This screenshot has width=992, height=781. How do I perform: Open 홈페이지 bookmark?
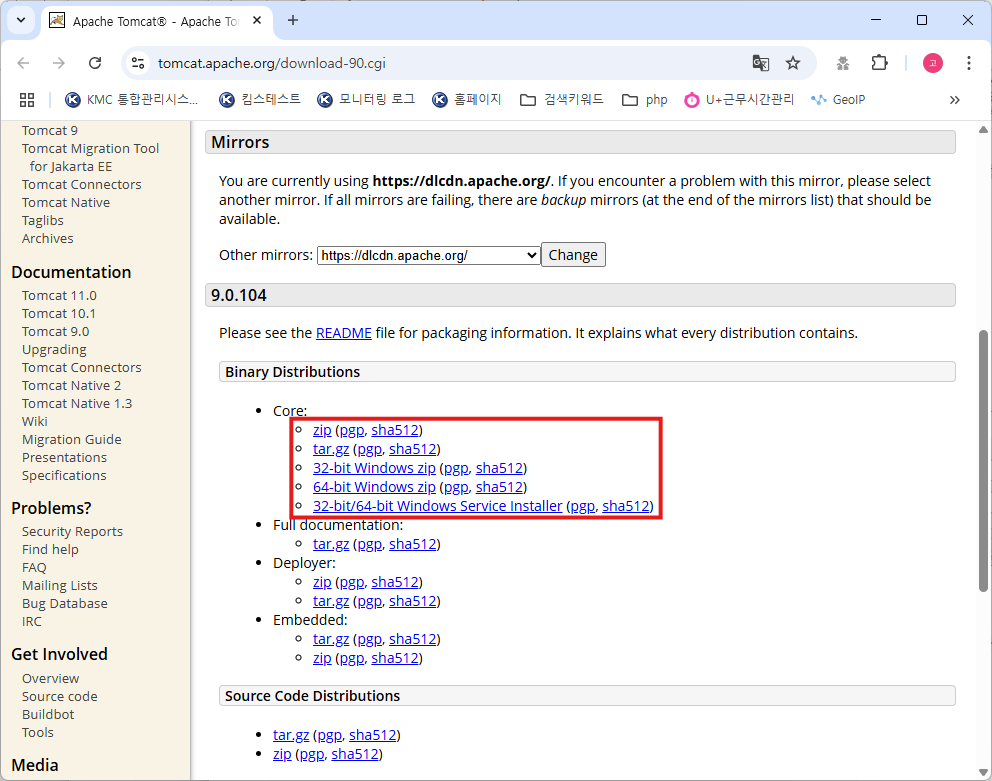467,99
